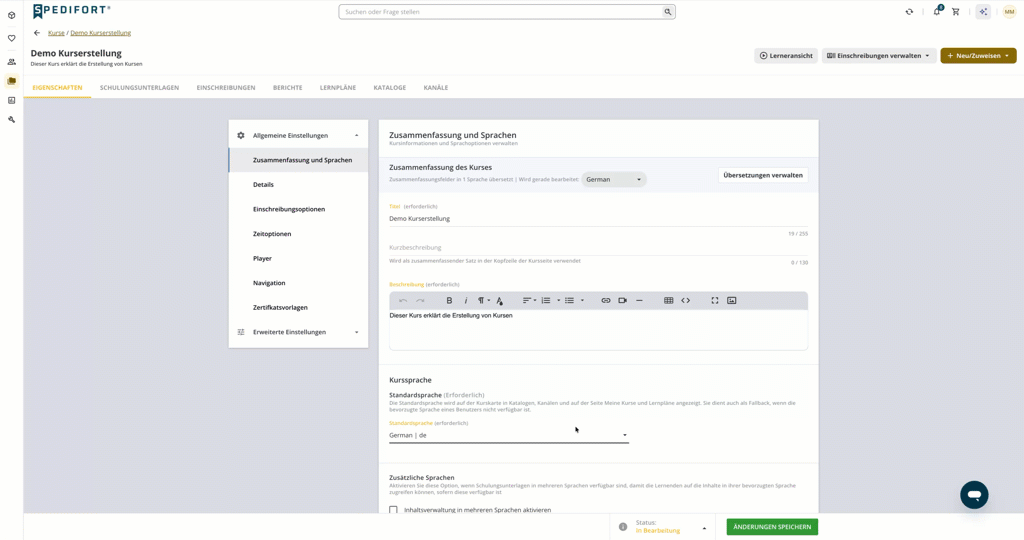Switch the editor to code view

(x=686, y=300)
